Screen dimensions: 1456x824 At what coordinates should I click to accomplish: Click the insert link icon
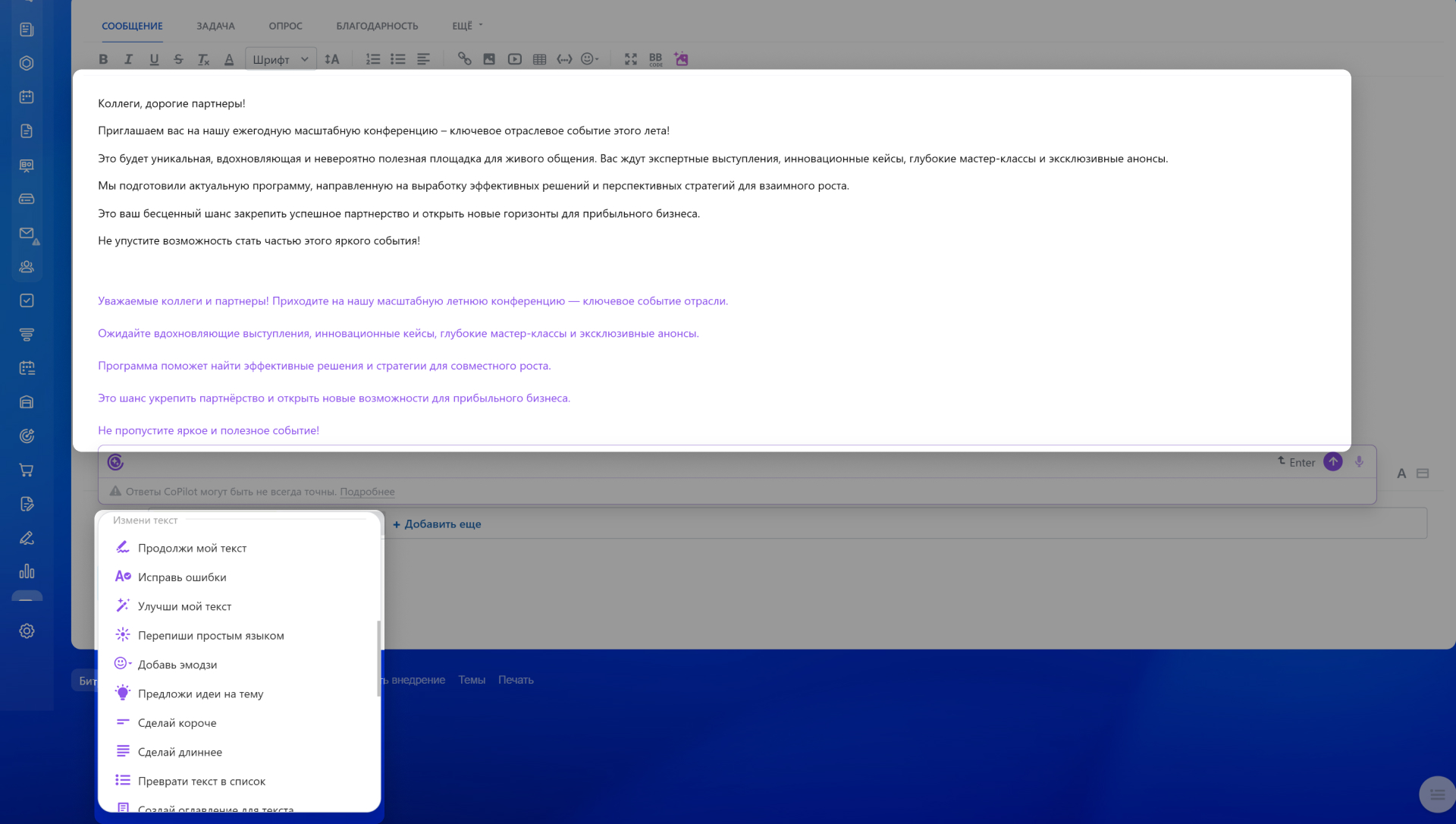464,59
